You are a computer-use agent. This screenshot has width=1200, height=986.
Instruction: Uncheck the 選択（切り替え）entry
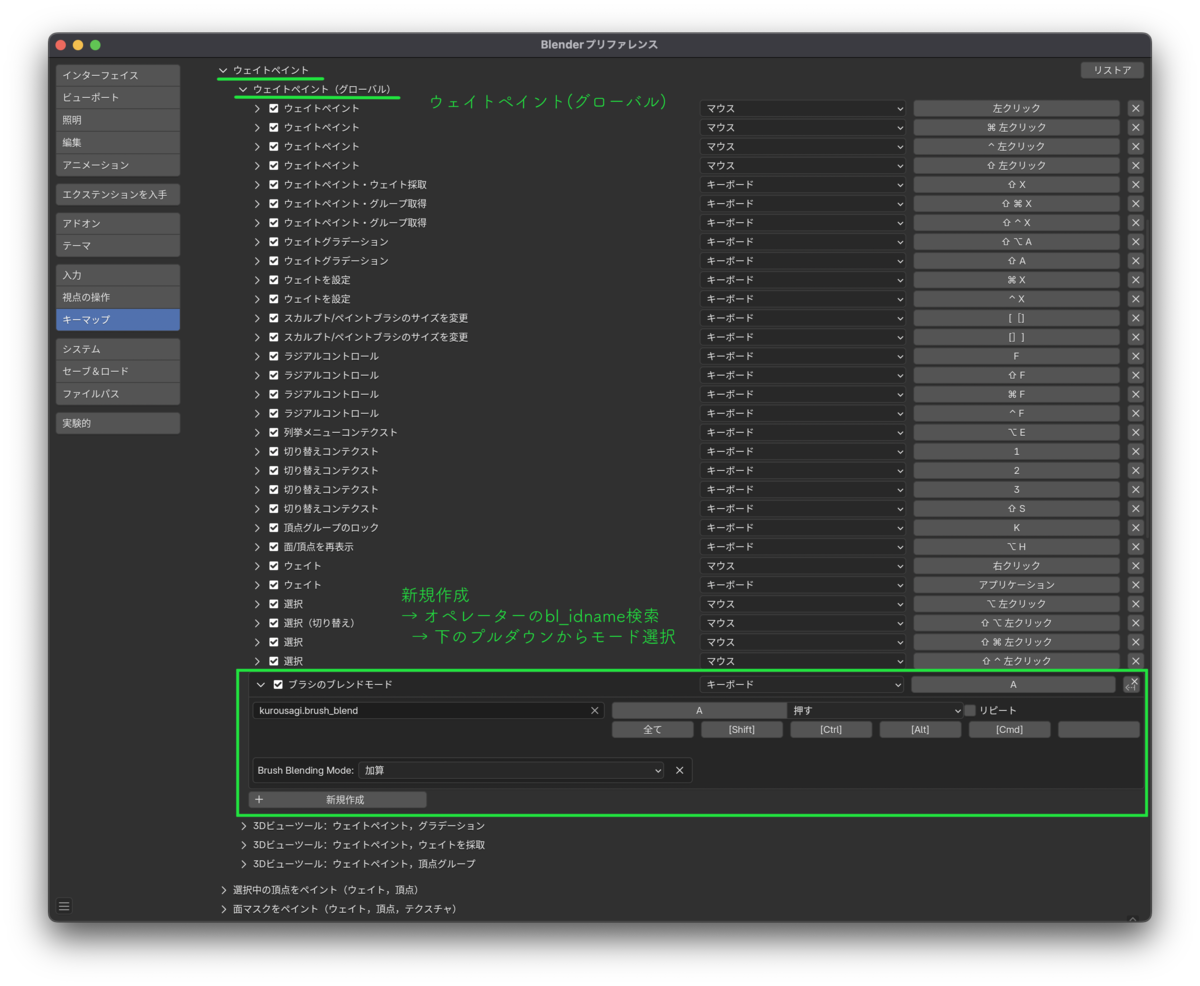pos(274,623)
